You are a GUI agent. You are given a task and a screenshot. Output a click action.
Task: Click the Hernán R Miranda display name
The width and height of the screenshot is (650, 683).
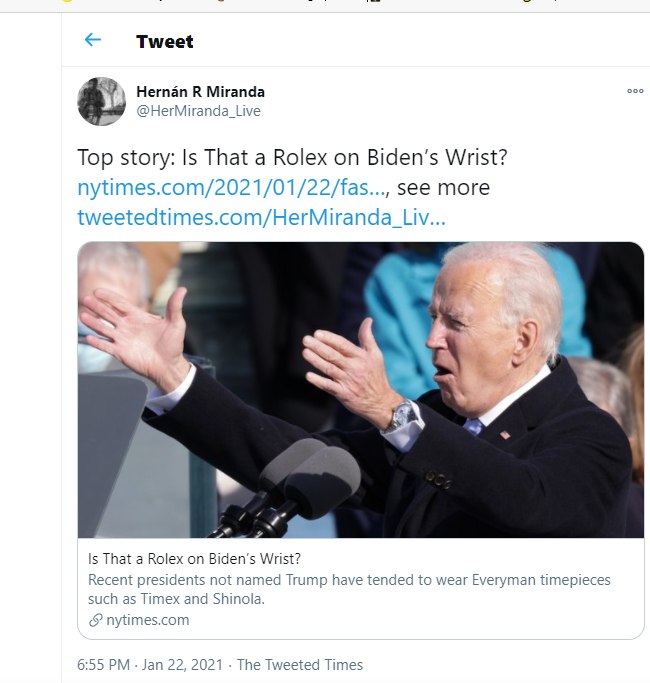200,92
